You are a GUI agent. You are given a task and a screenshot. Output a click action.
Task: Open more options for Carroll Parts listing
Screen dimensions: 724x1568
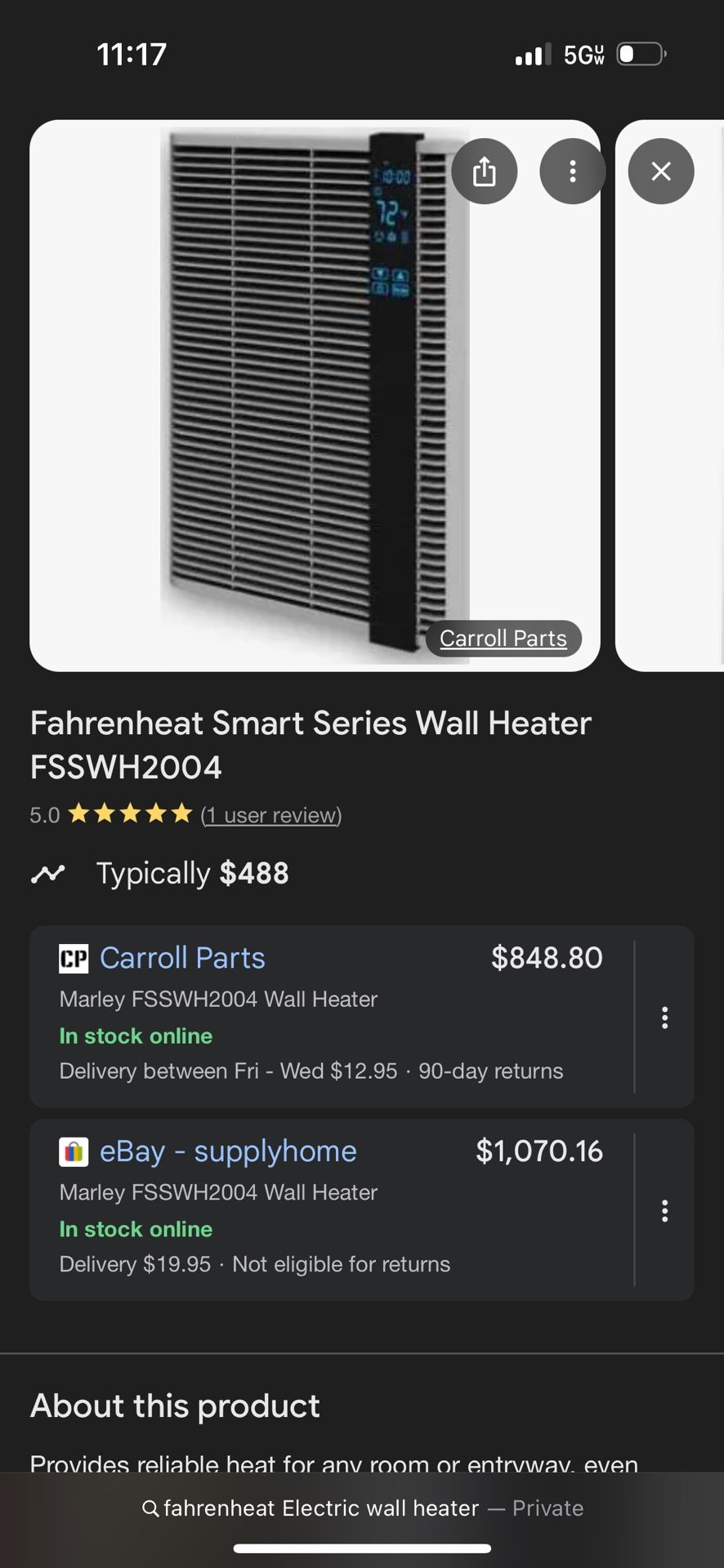665,1018
